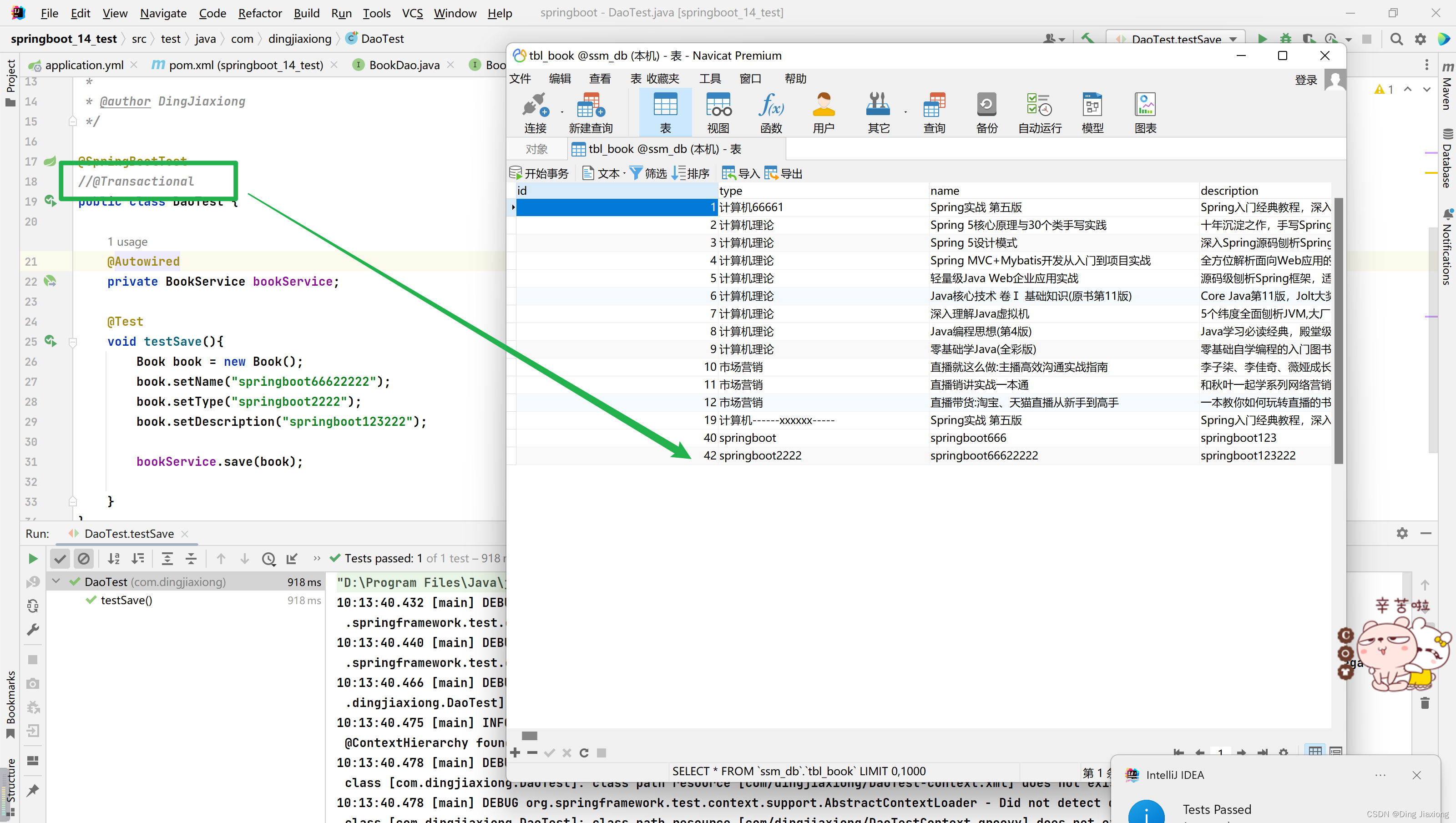Open the 模型 (Model) icon in Navicat
Viewport: 1456px width, 823px height.
[x=1092, y=112]
